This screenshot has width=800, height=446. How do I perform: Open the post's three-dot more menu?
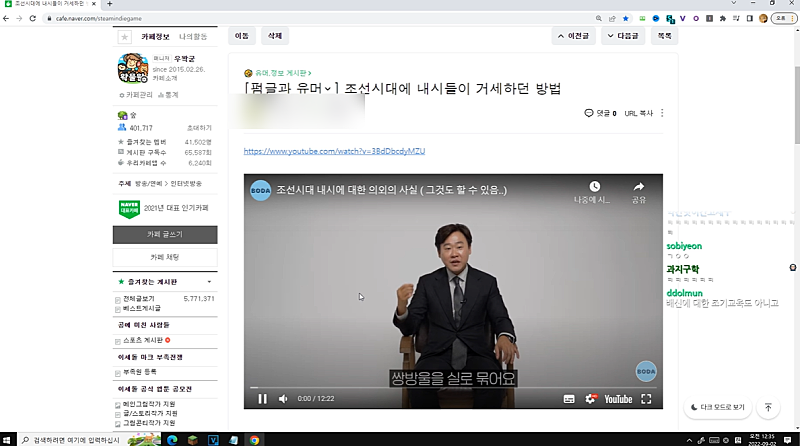coord(662,113)
